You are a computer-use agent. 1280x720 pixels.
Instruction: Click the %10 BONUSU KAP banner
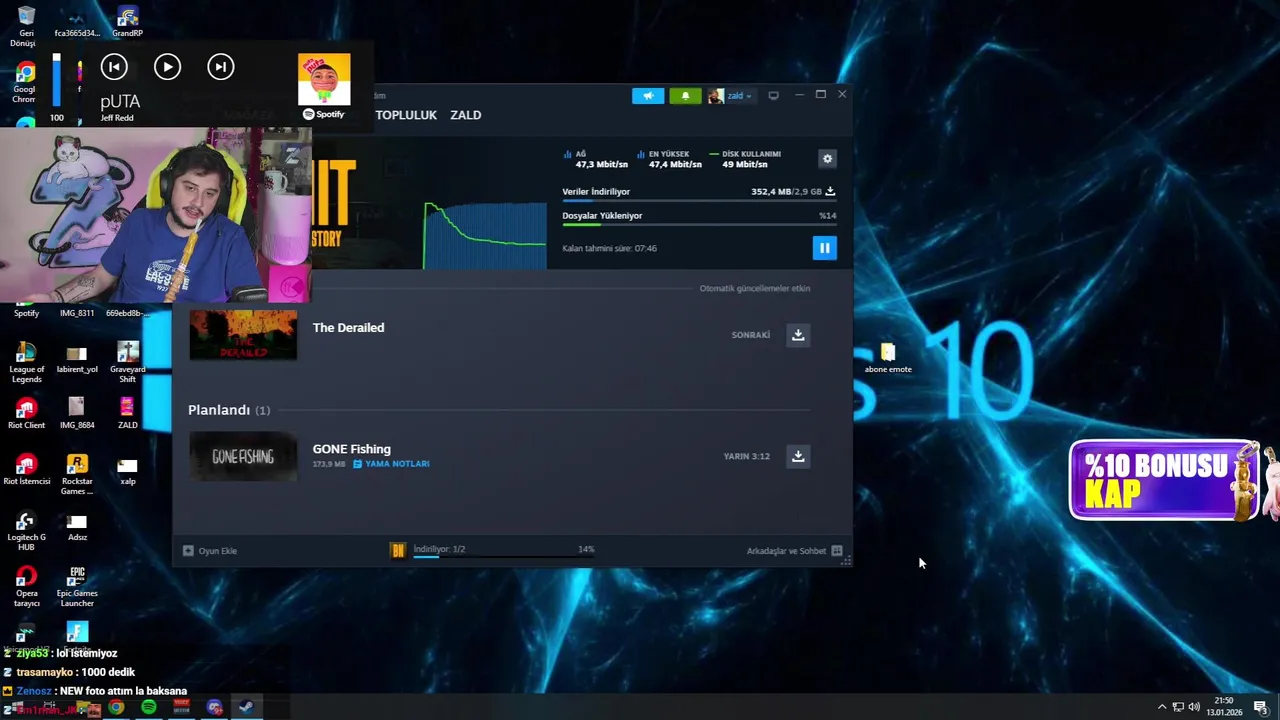tap(1163, 480)
